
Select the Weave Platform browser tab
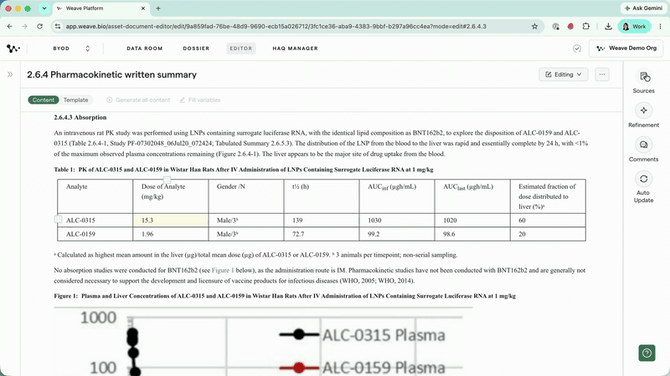tap(101, 8)
